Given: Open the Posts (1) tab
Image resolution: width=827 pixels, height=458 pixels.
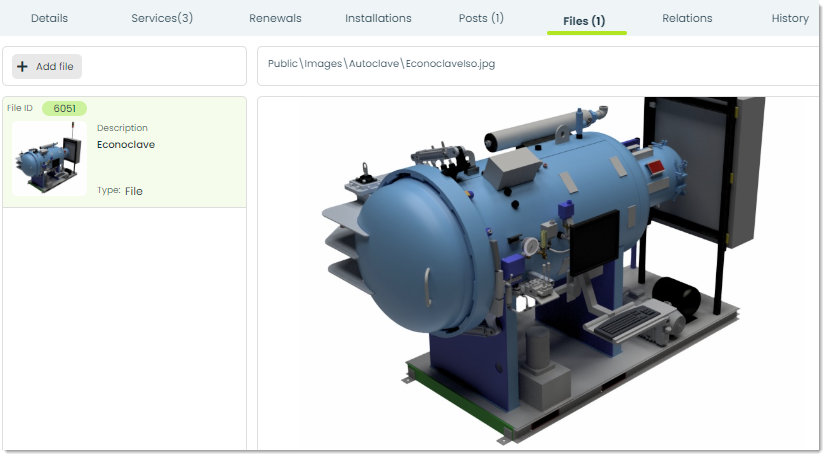Looking at the screenshot, I should [x=481, y=18].
